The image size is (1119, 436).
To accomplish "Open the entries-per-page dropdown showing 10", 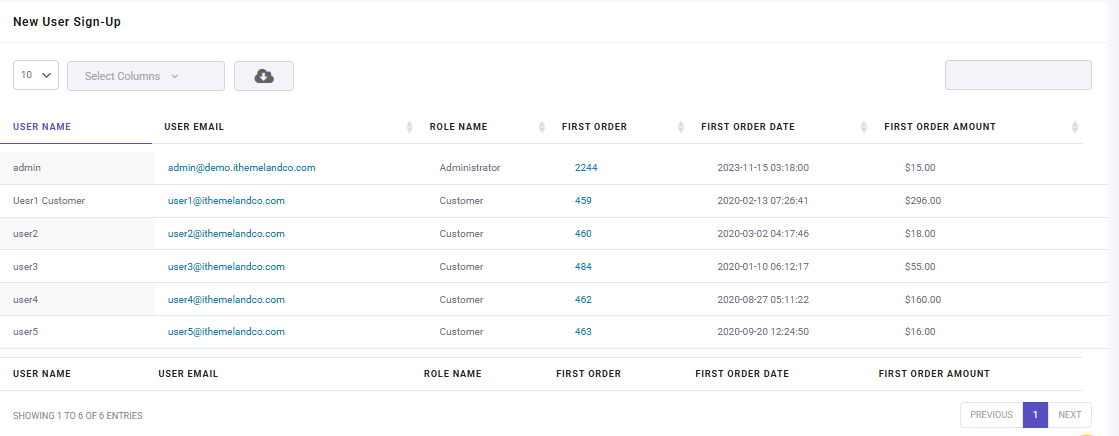I will [x=36, y=75].
